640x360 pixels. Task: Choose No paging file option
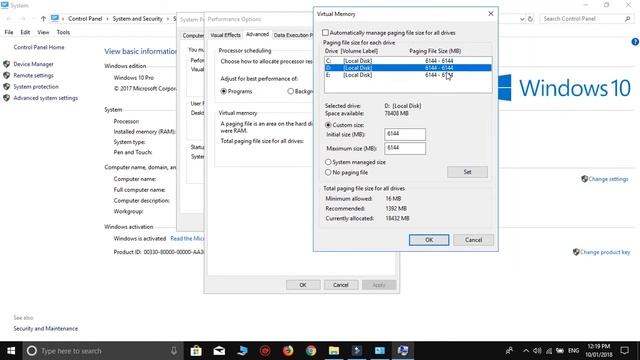[328, 173]
